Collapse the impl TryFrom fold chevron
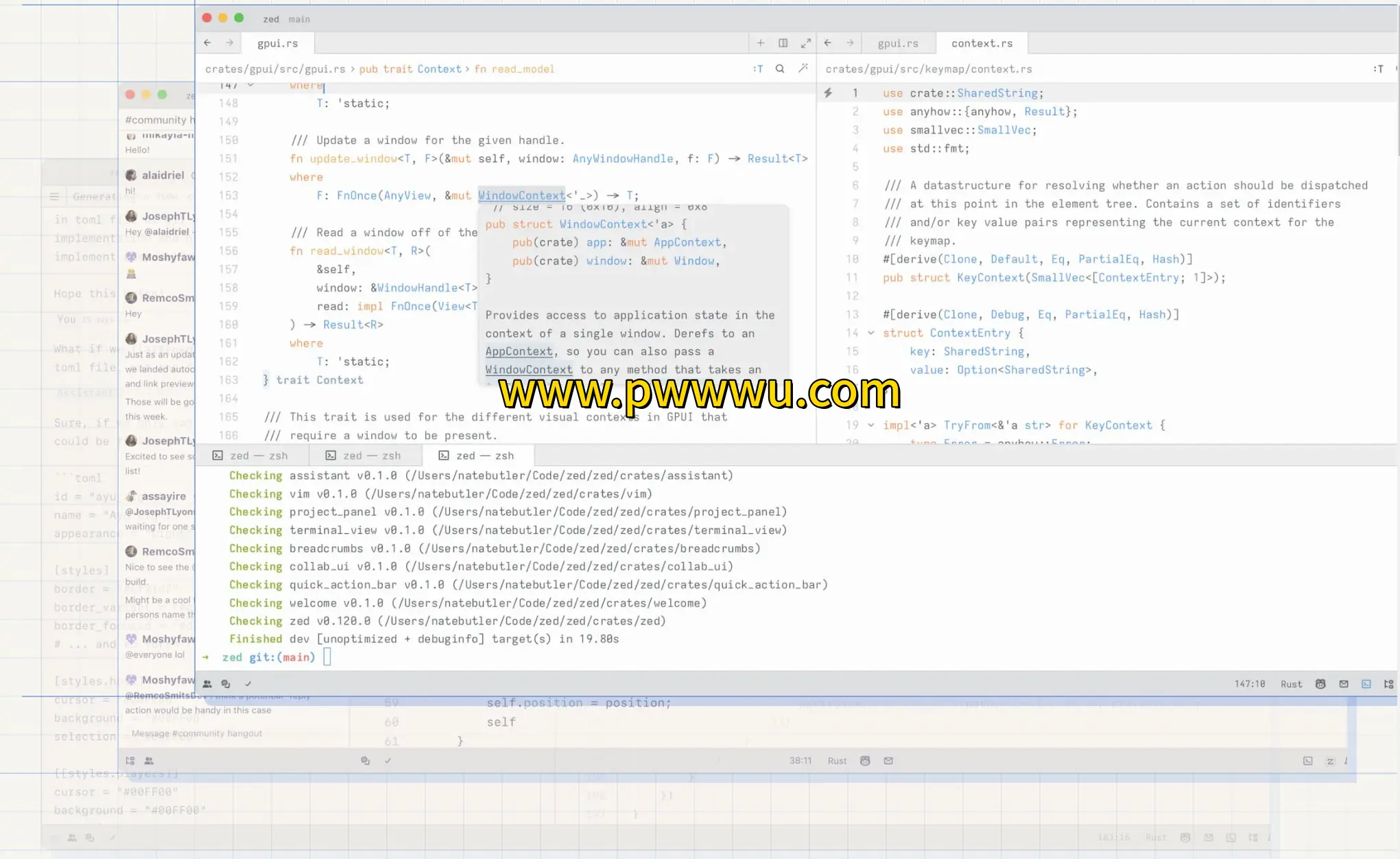Viewport: 1400px width, 859px height. 871,425
